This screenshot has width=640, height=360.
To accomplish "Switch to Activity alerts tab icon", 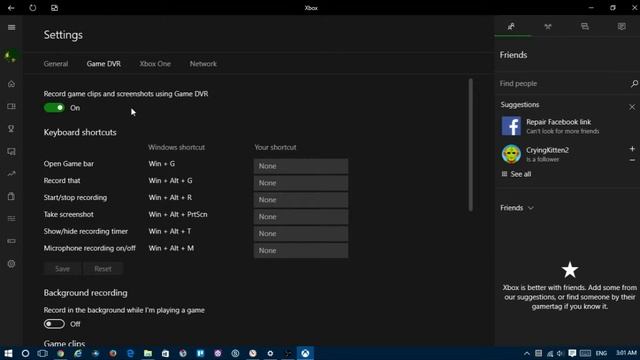I will 621,27.
